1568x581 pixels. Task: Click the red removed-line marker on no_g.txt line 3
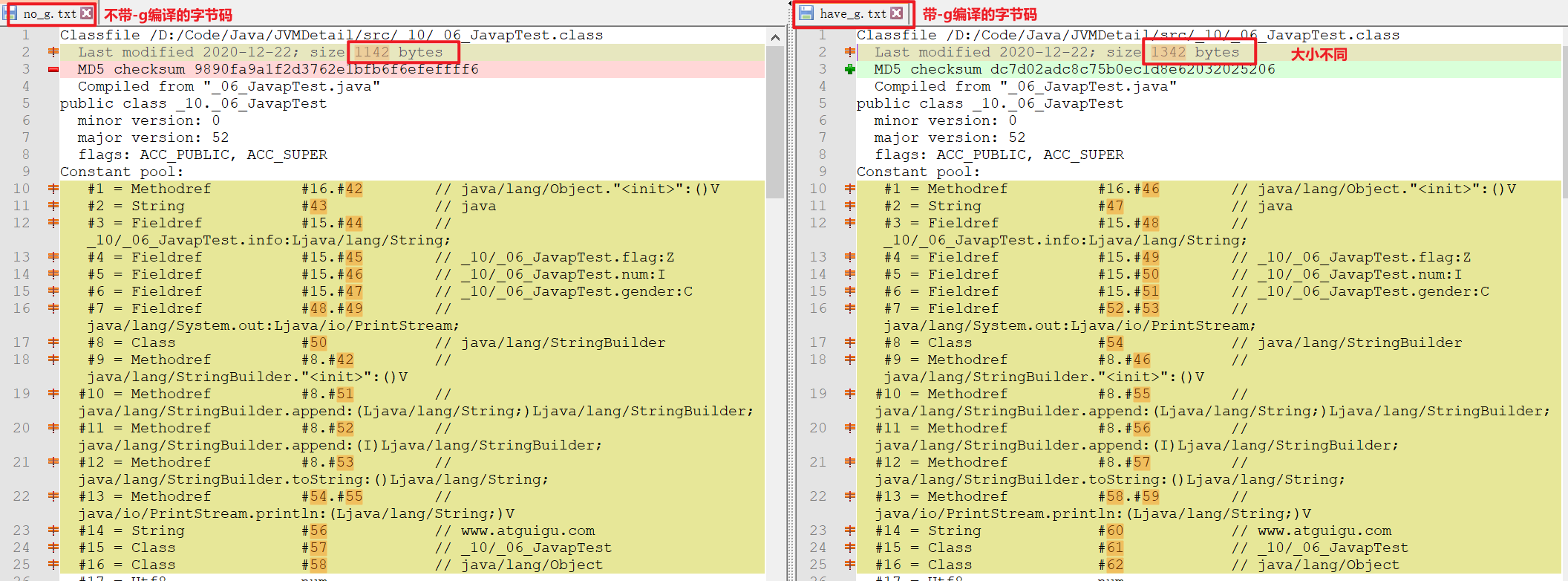coord(53,69)
